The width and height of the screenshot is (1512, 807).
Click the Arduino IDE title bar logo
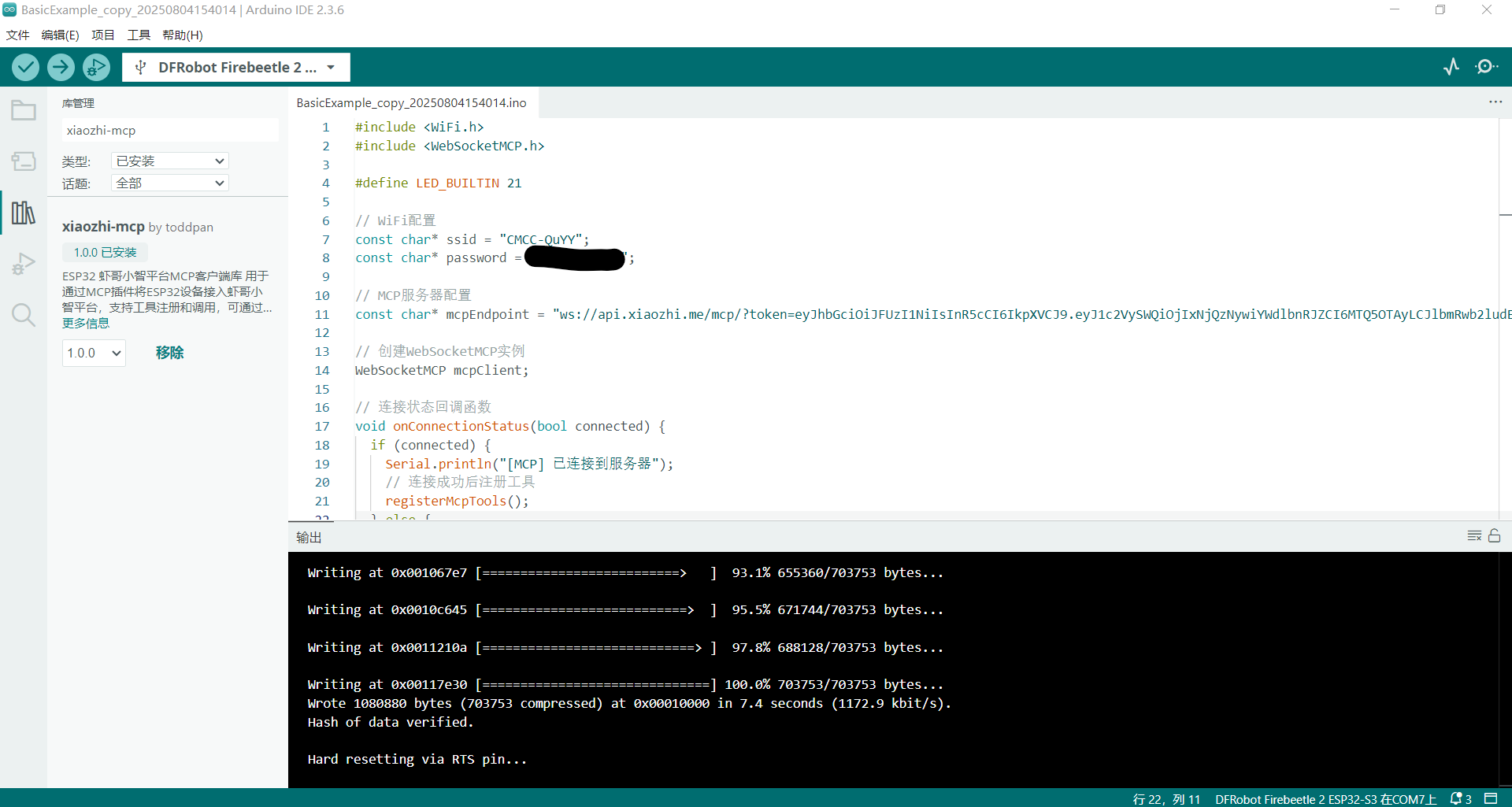(x=9, y=9)
